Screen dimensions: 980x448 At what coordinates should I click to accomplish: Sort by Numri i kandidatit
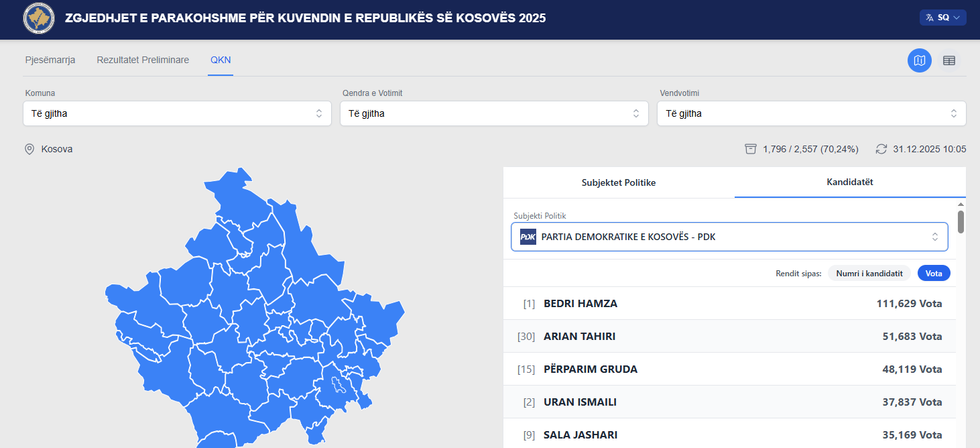coord(870,273)
